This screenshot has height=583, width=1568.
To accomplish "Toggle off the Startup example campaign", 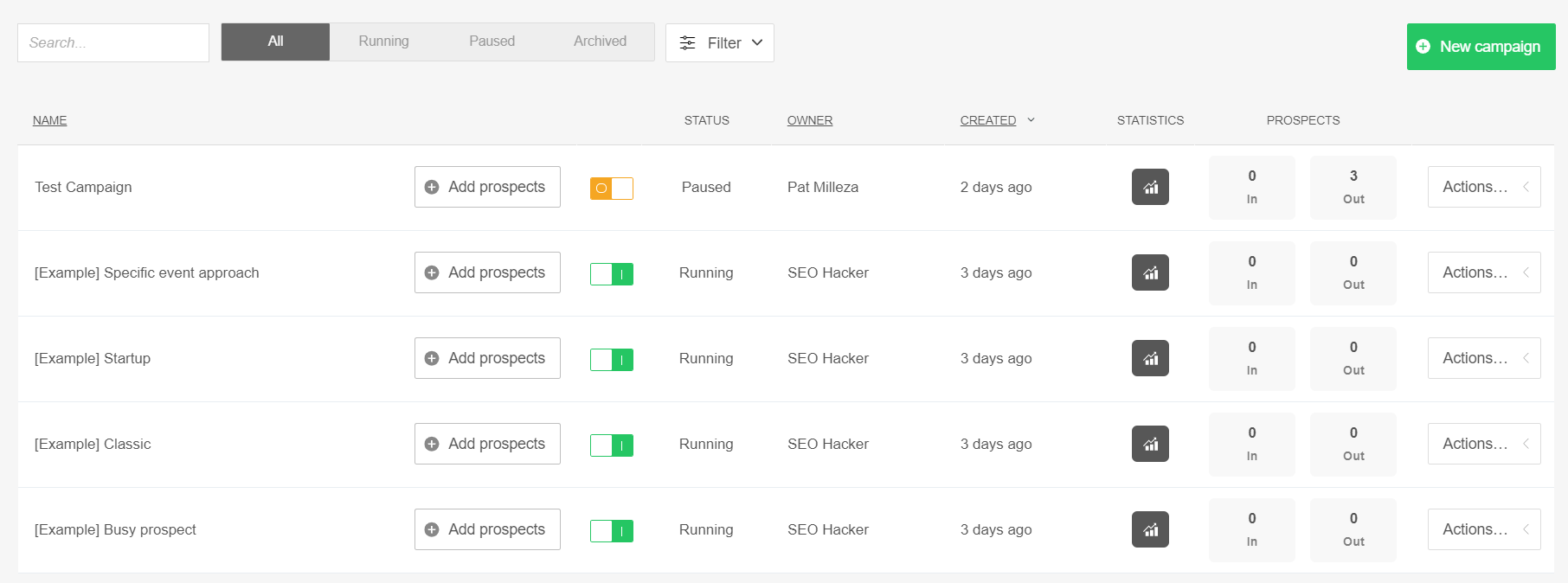I will click(x=612, y=359).
